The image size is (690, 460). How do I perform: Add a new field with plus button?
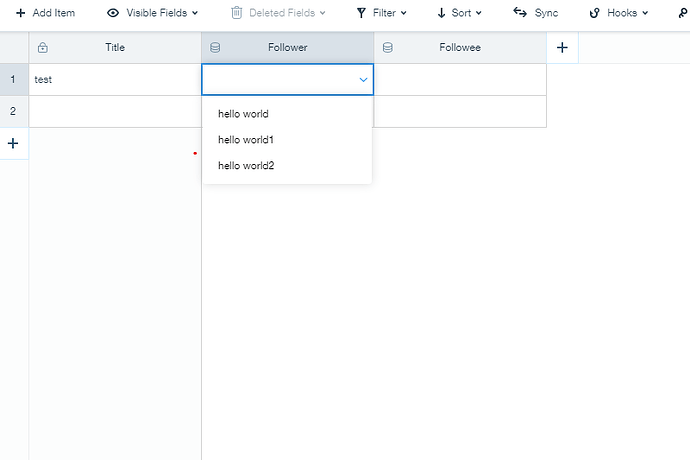coord(561,48)
